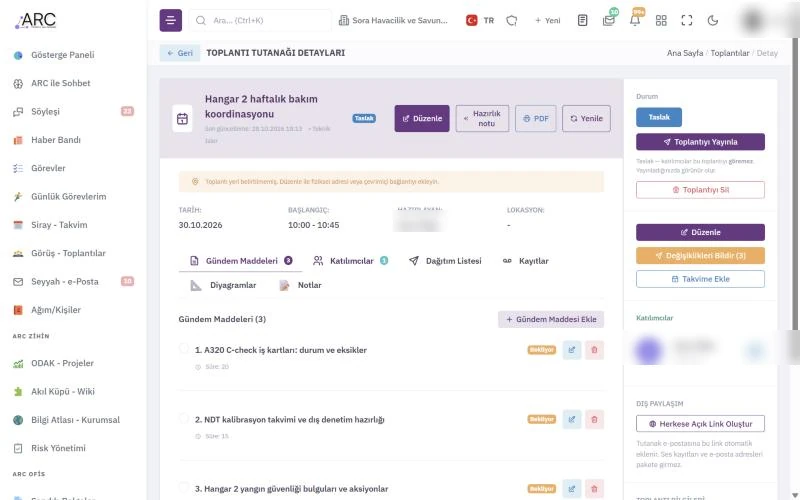Click the 'Bekliyor' badge on A320 C-check item
The image size is (800, 500).
point(541,350)
